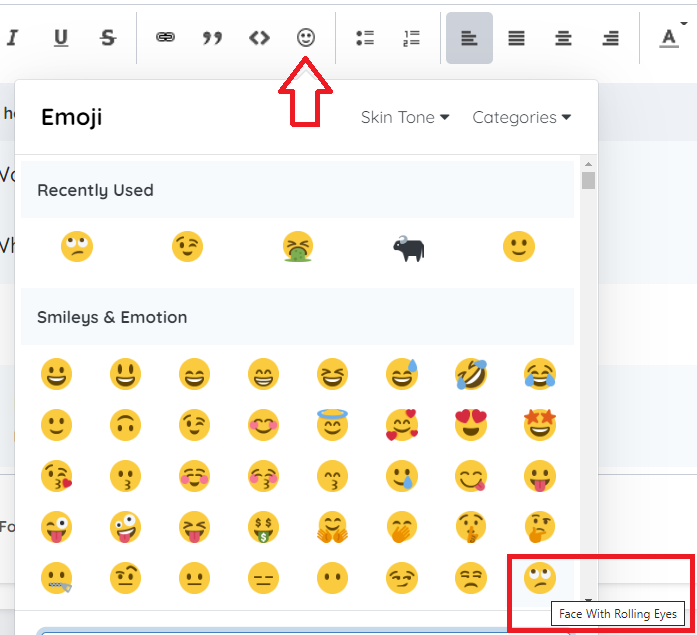
Task: Insert a code block
Action: [x=259, y=38]
